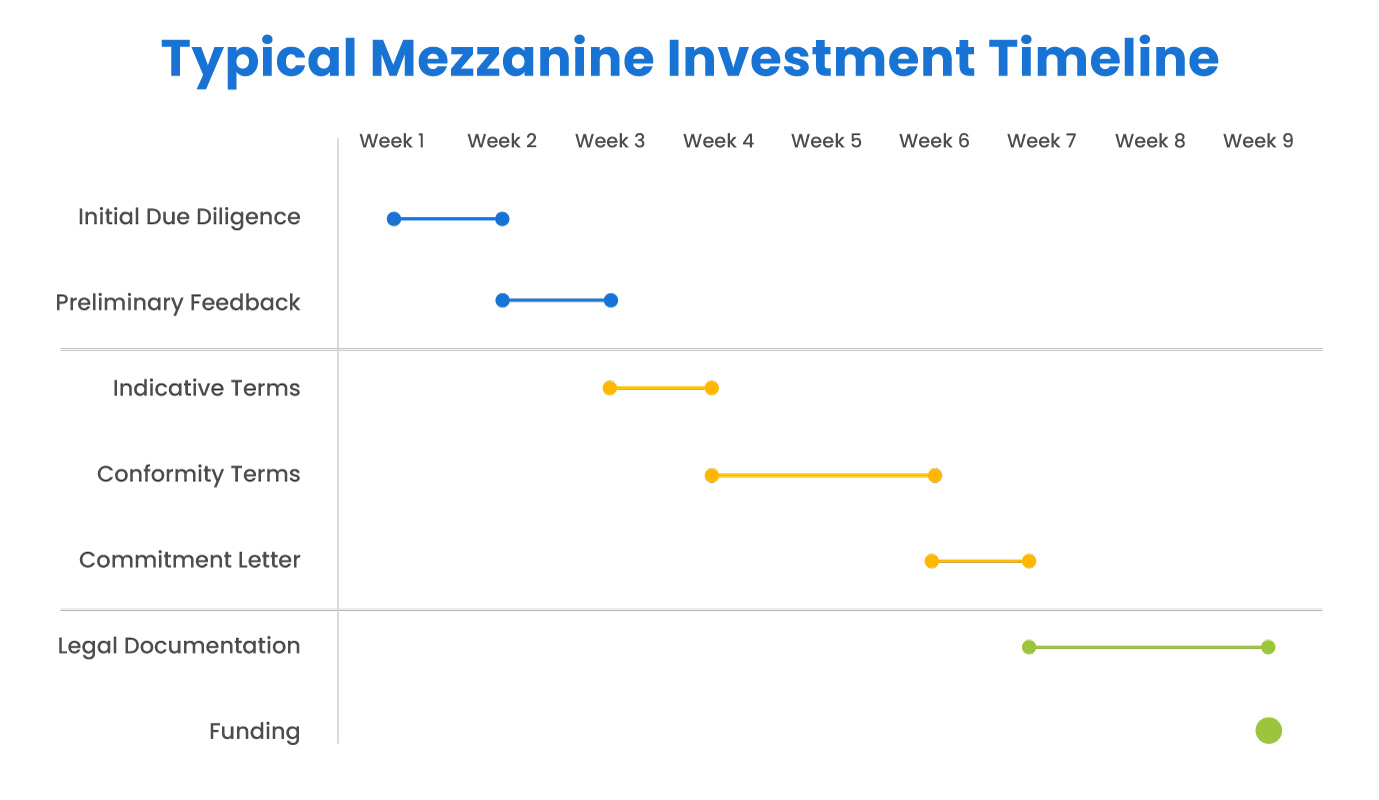Select the Preliminary Feedback row label
The width and height of the screenshot is (1379, 800).
click(x=178, y=303)
